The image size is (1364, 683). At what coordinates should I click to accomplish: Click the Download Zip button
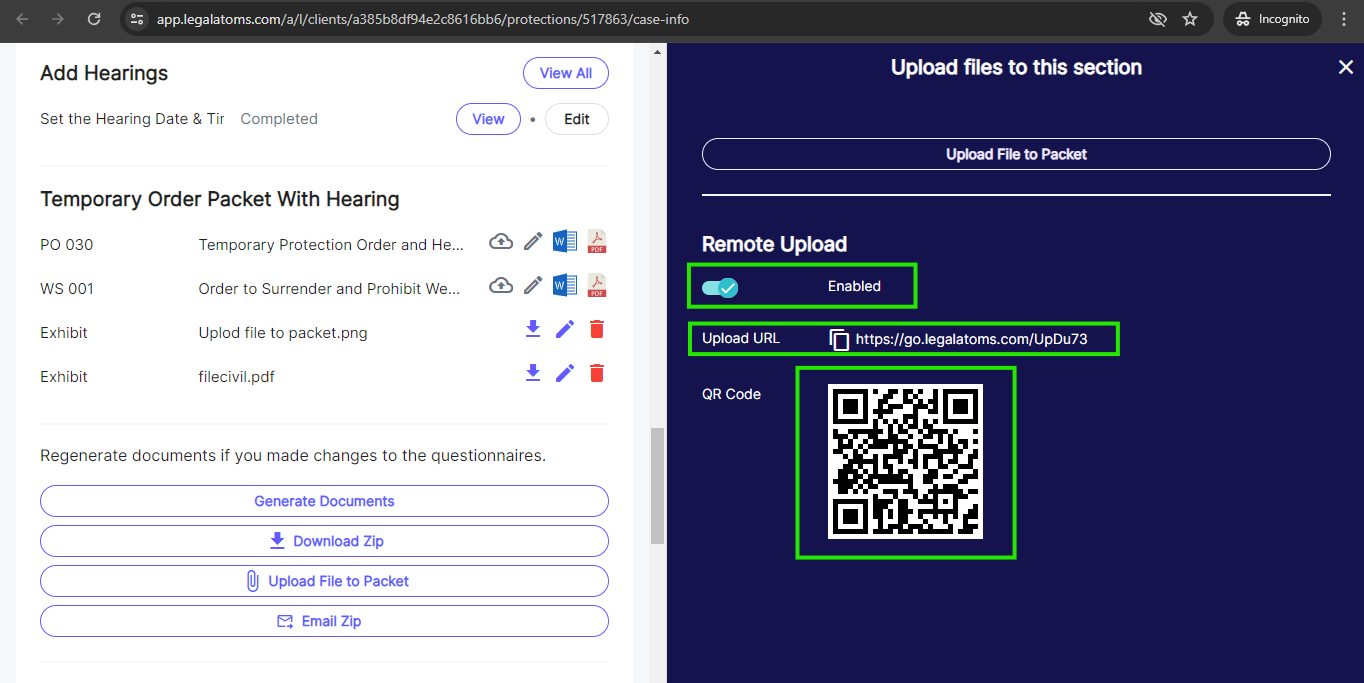[x=324, y=541]
